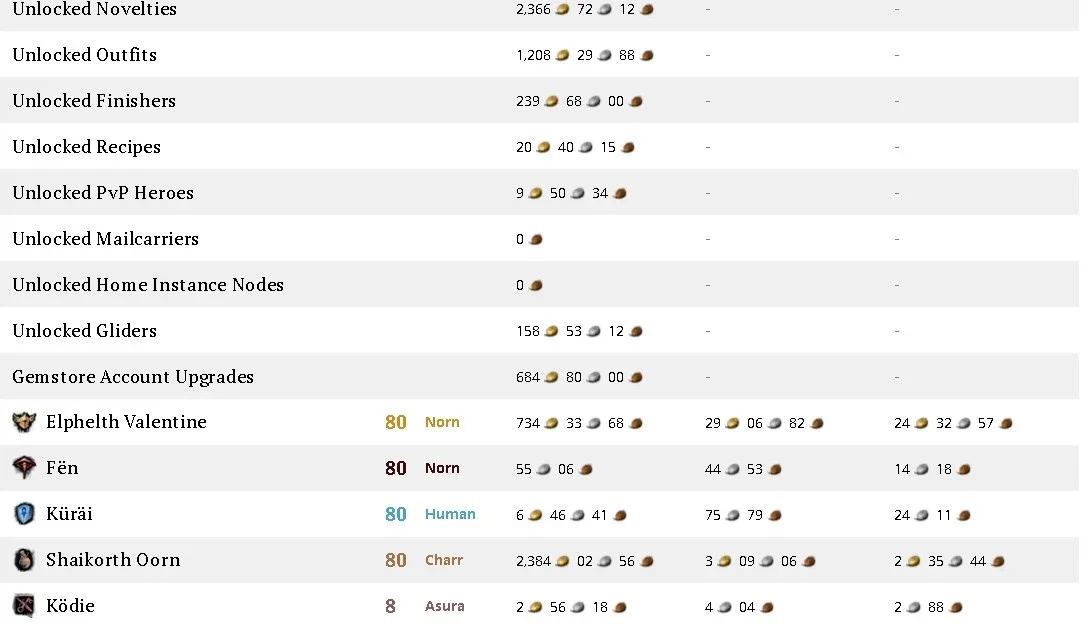Click Küräi's blue shield profession icon
The image size is (1085, 624).
(24, 514)
